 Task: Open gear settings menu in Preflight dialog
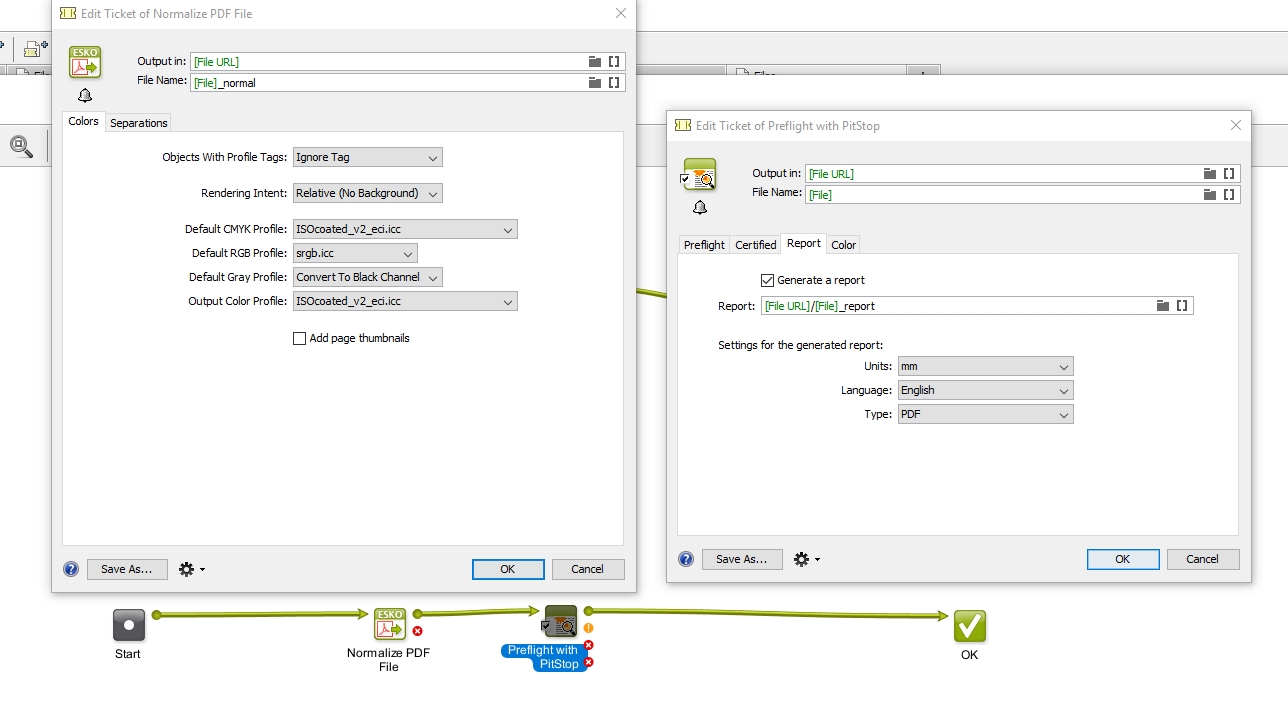tap(806, 559)
